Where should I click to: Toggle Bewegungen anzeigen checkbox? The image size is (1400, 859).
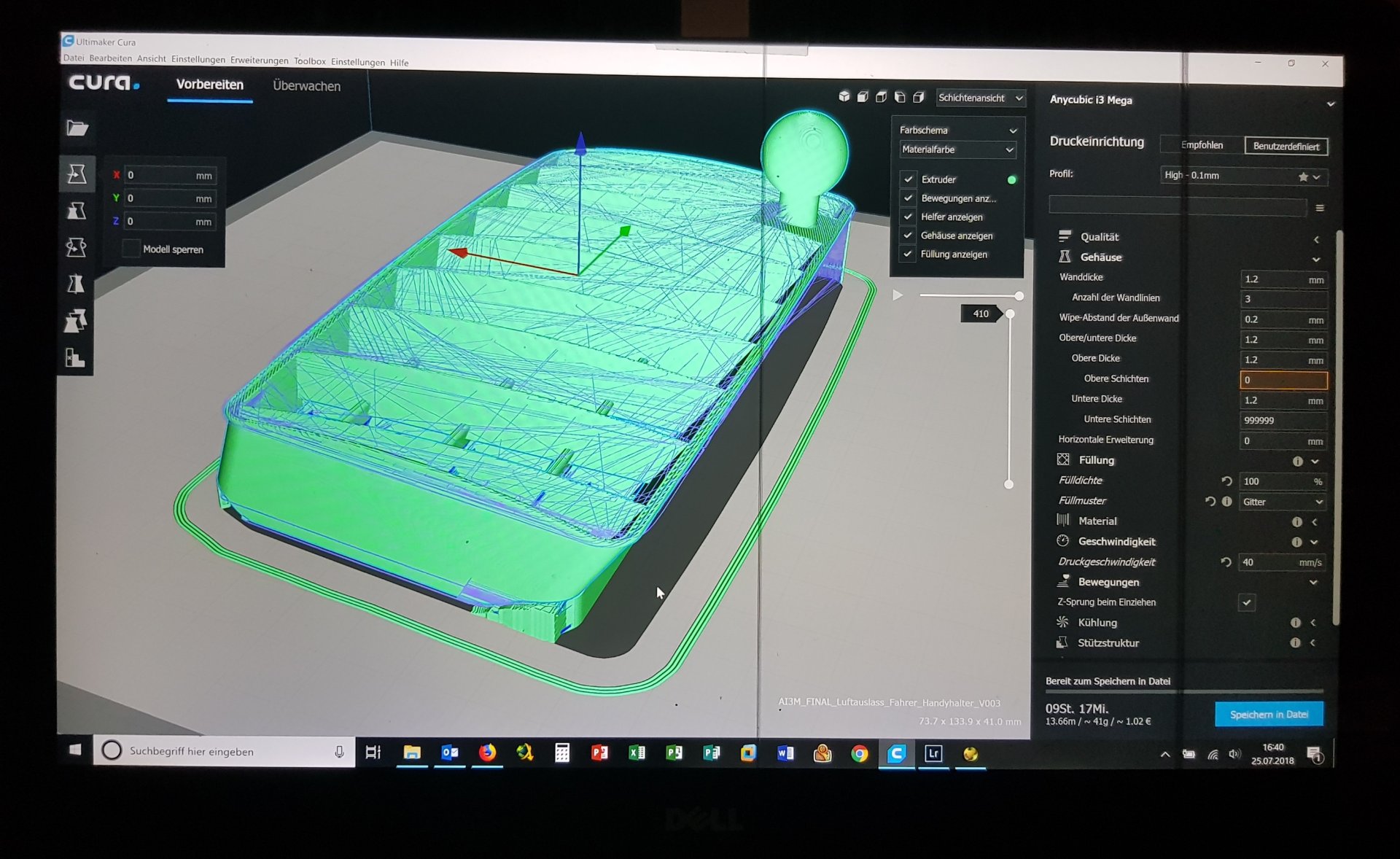(909, 198)
